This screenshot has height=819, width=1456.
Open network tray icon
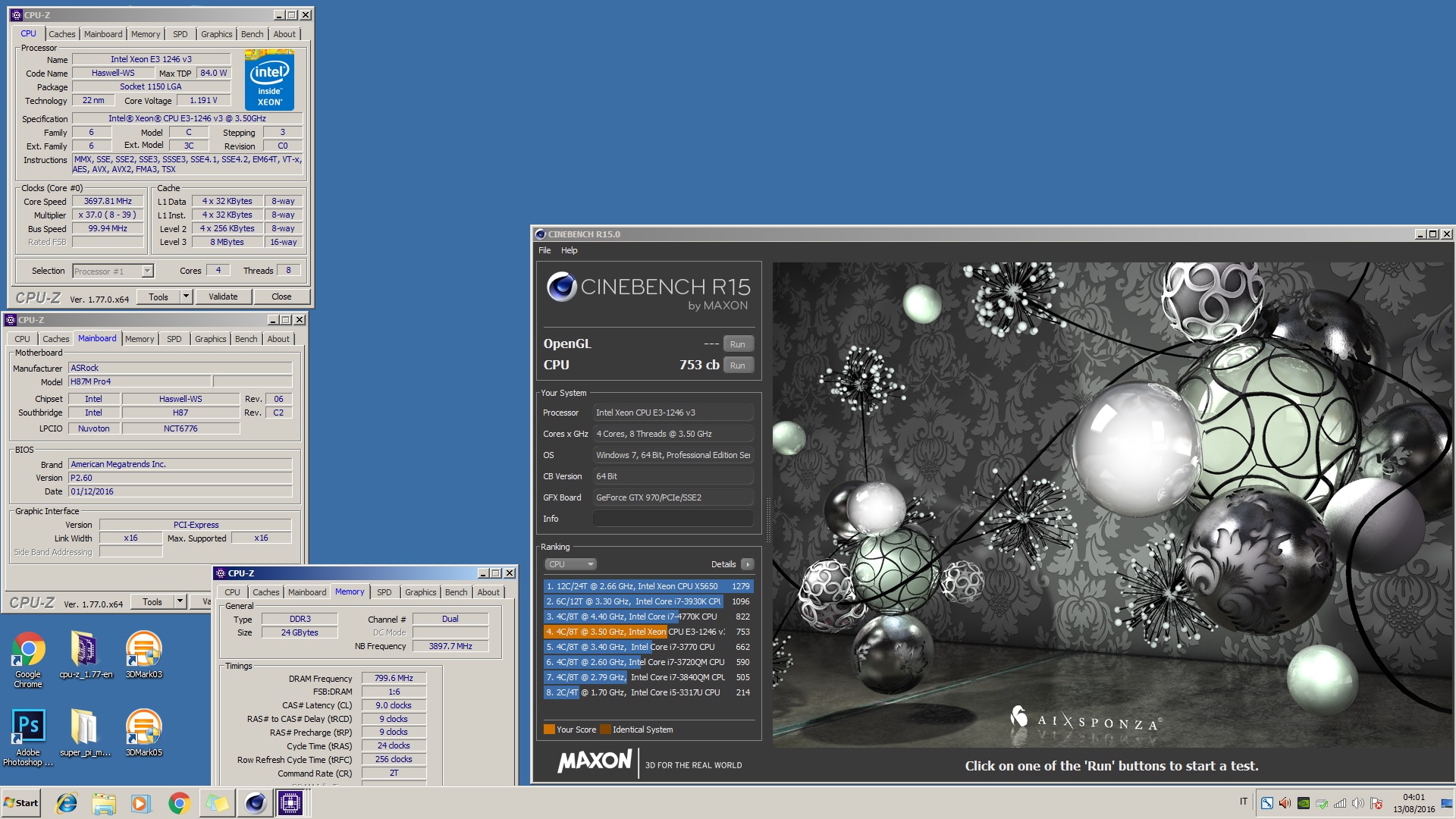point(1340,803)
